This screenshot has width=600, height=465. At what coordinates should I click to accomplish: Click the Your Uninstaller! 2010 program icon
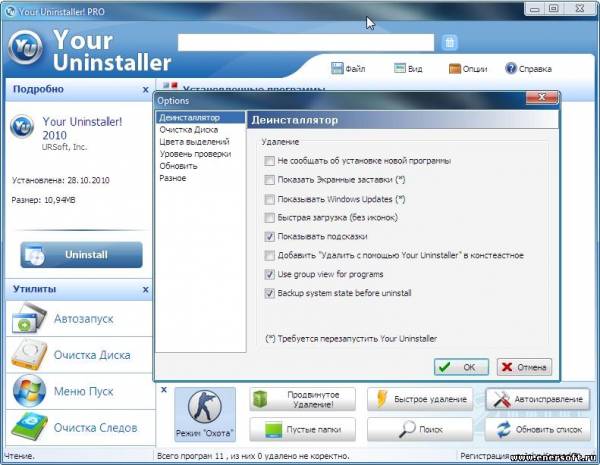click(x=22, y=126)
